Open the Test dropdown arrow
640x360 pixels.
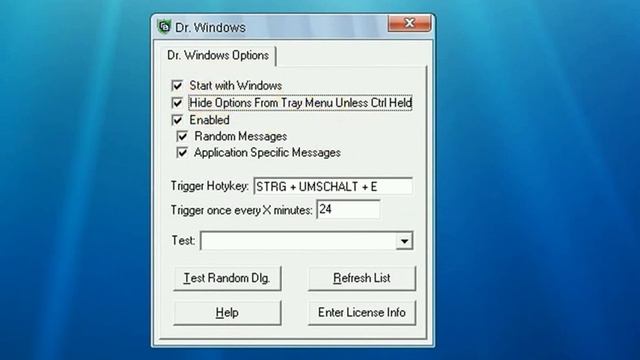click(404, 241)
